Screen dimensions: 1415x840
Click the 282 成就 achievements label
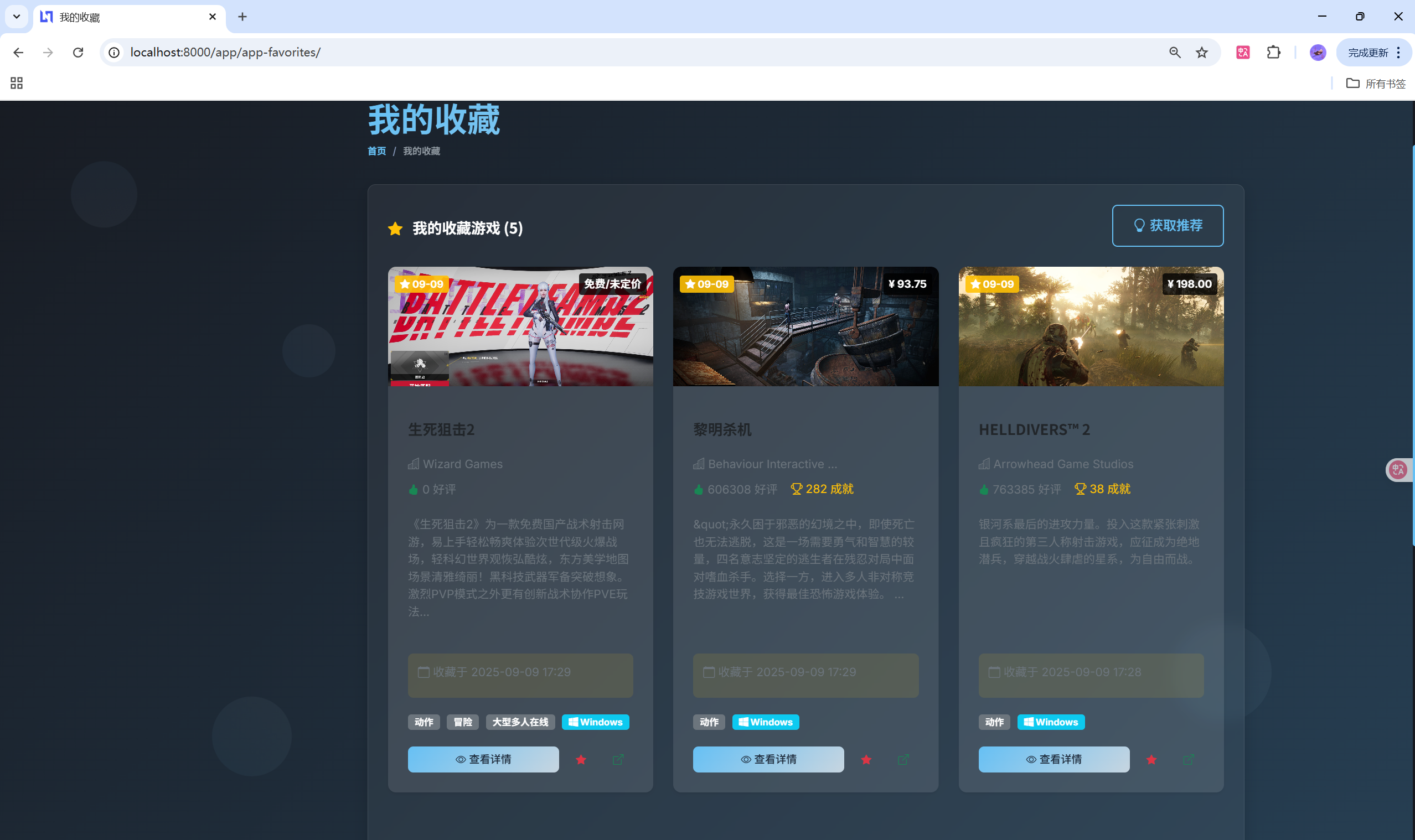click(x=822, y=489)
